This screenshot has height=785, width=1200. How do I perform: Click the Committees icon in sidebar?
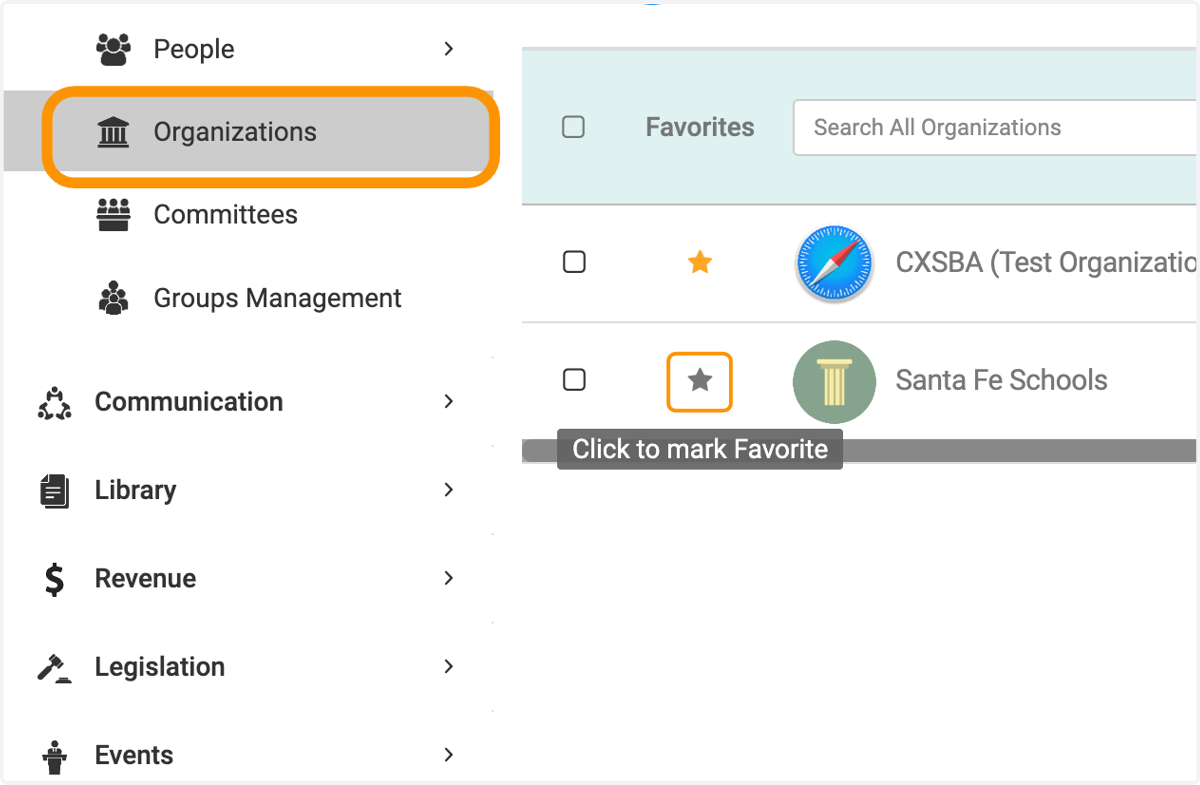pyautogui.click(x=113, y=215)
